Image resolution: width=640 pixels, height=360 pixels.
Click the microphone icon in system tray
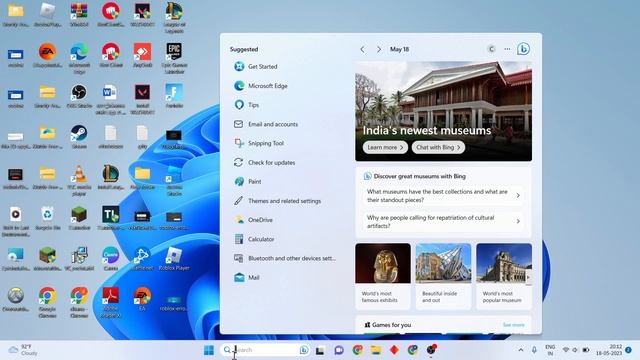534,350
